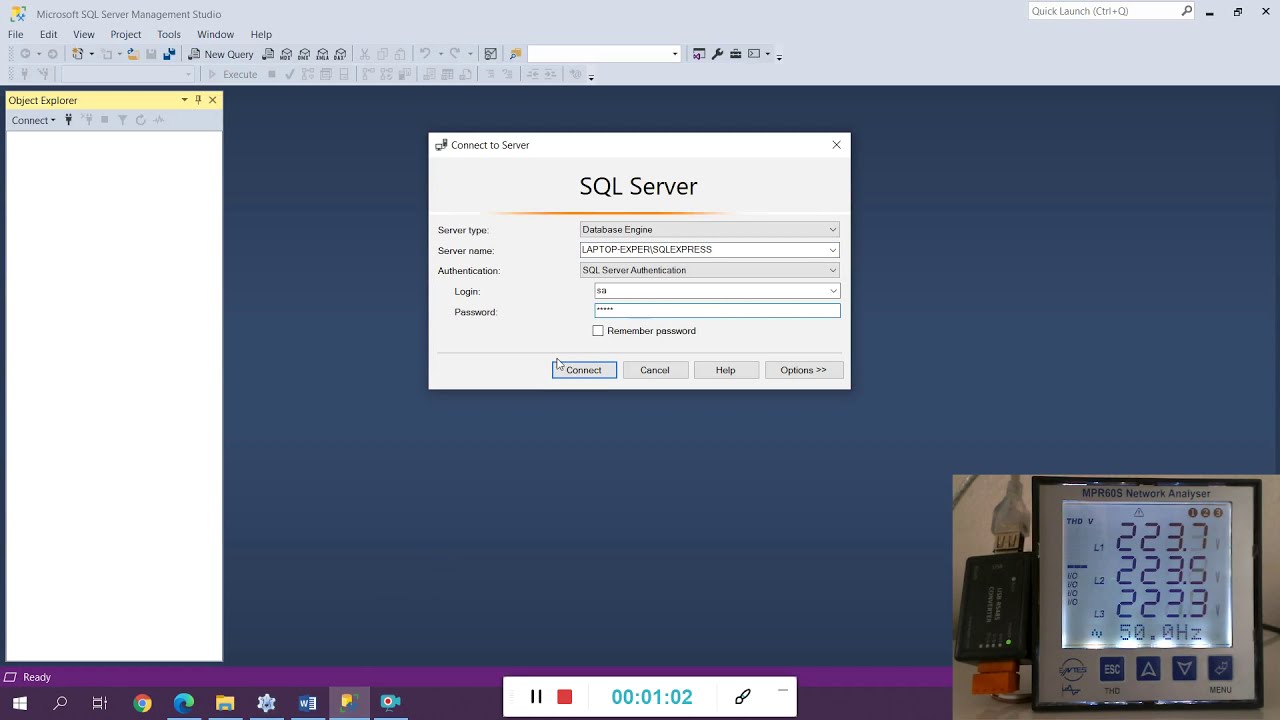Click the New Project toolbar icon
The height and width of the screenshot is (720, 1280).
pyautogui.click(x=78, y=54)
